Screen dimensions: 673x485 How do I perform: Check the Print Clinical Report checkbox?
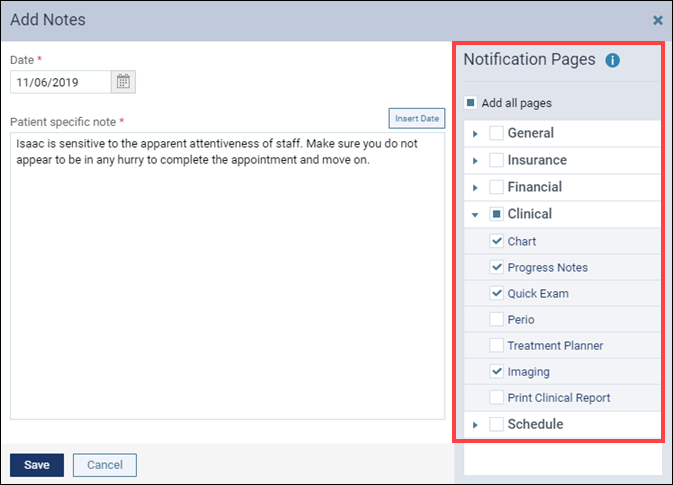[x=497, y=397]
